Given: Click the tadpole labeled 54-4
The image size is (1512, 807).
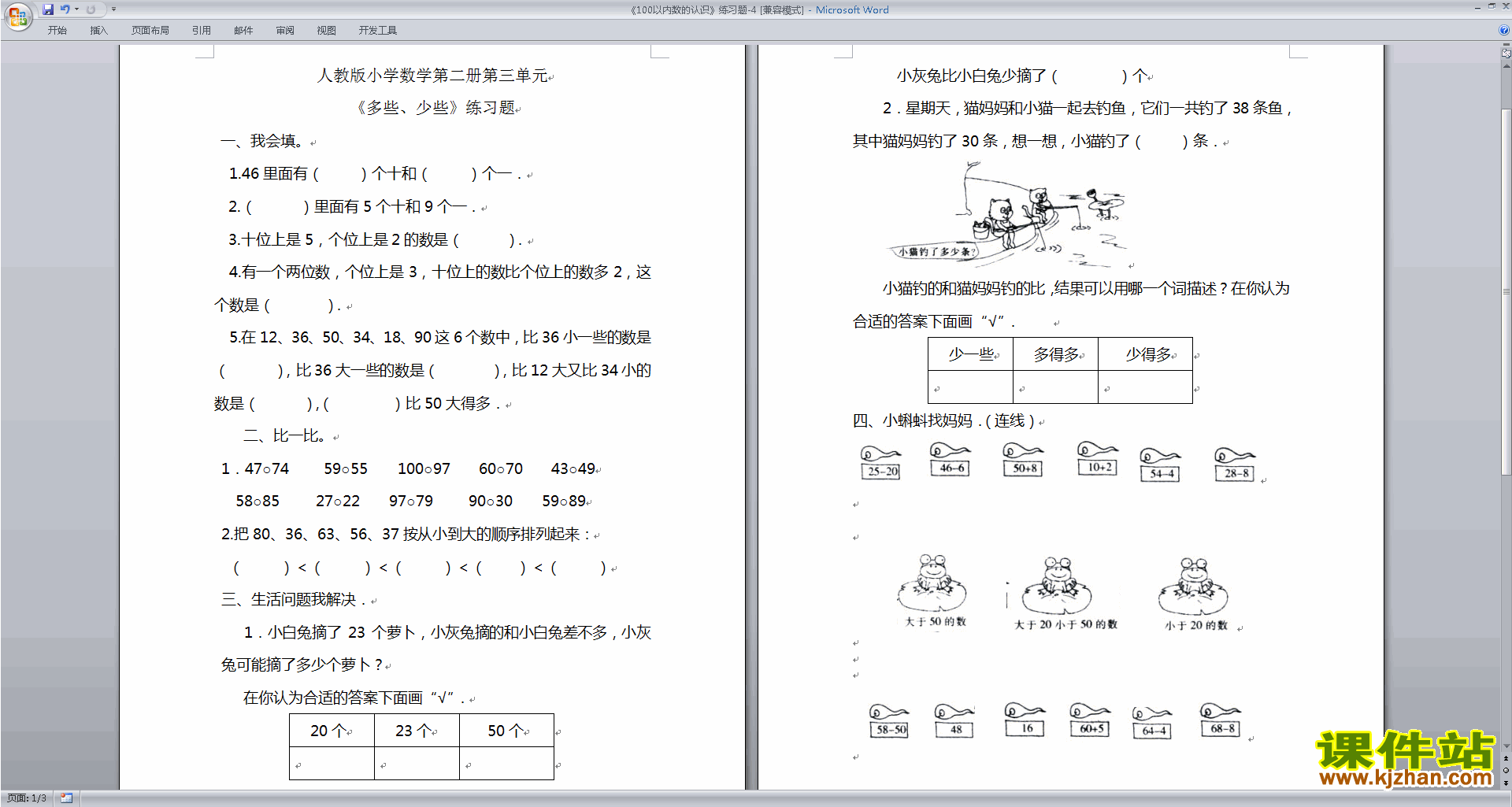Looking at the screenshot, I should point(1161,465).
